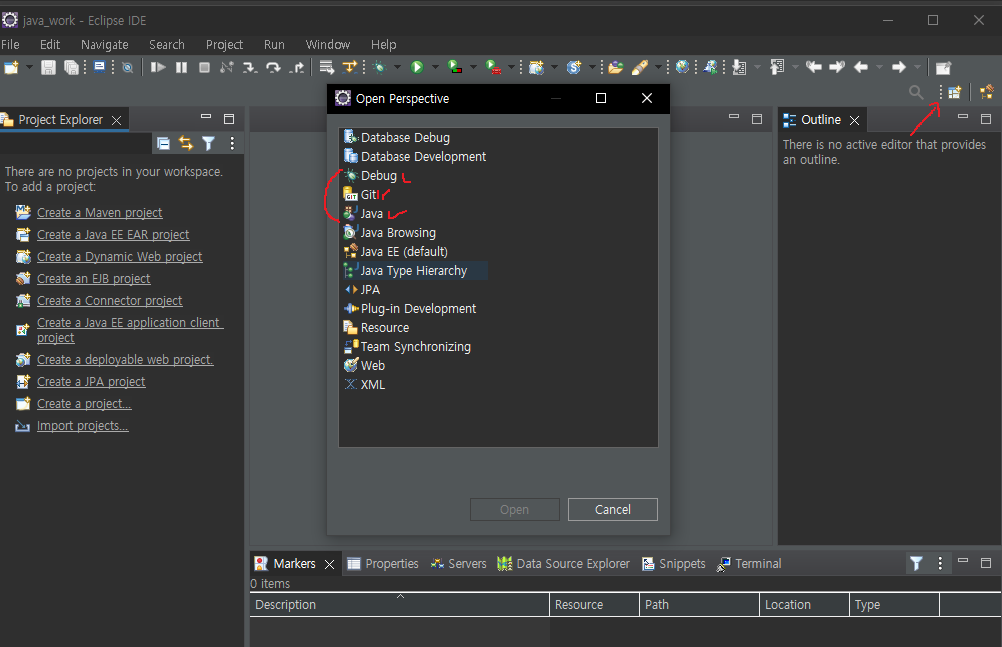Open the dropdown arrow next to Debug icon

tap(397, 67)
